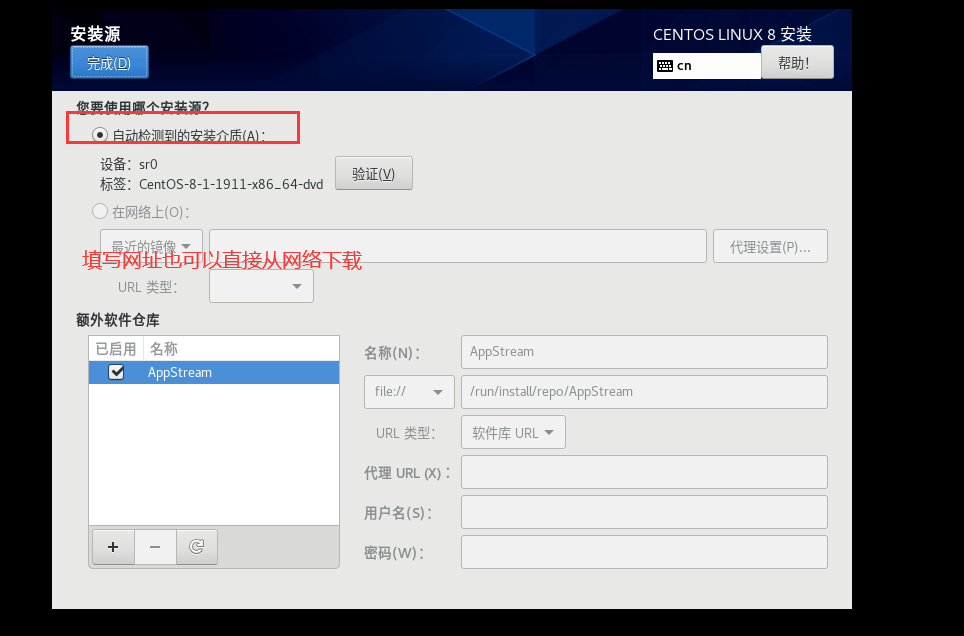The width and height of the screenshot is (964, 636).
Task: Click the 名称(N) AppStream name field
Action: (x=644, y=352)
